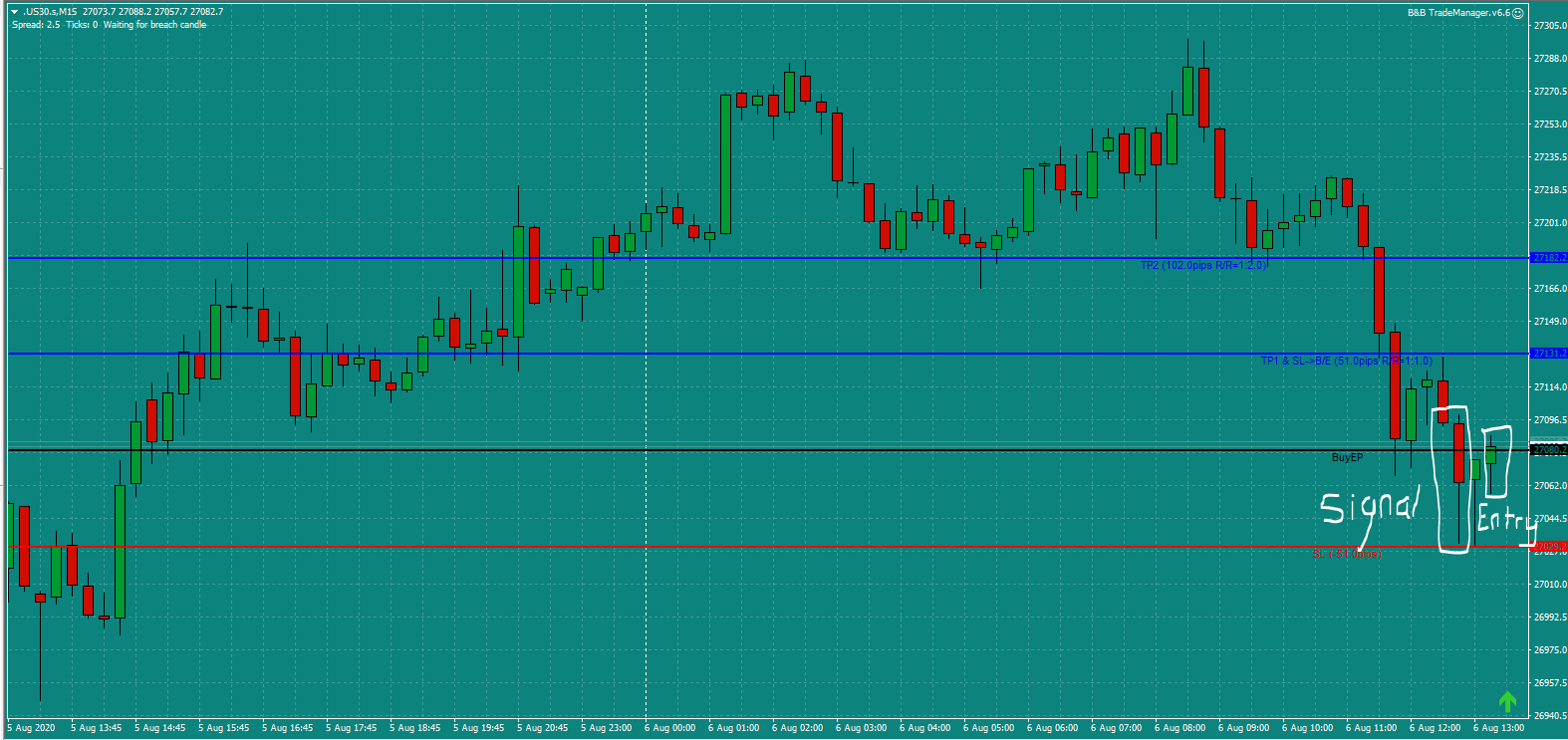Viewport: 1568px width, 740px height.
Task: Click the 27270.5 price scale value
Action: pyautogui.click(x=1550, y=92)
